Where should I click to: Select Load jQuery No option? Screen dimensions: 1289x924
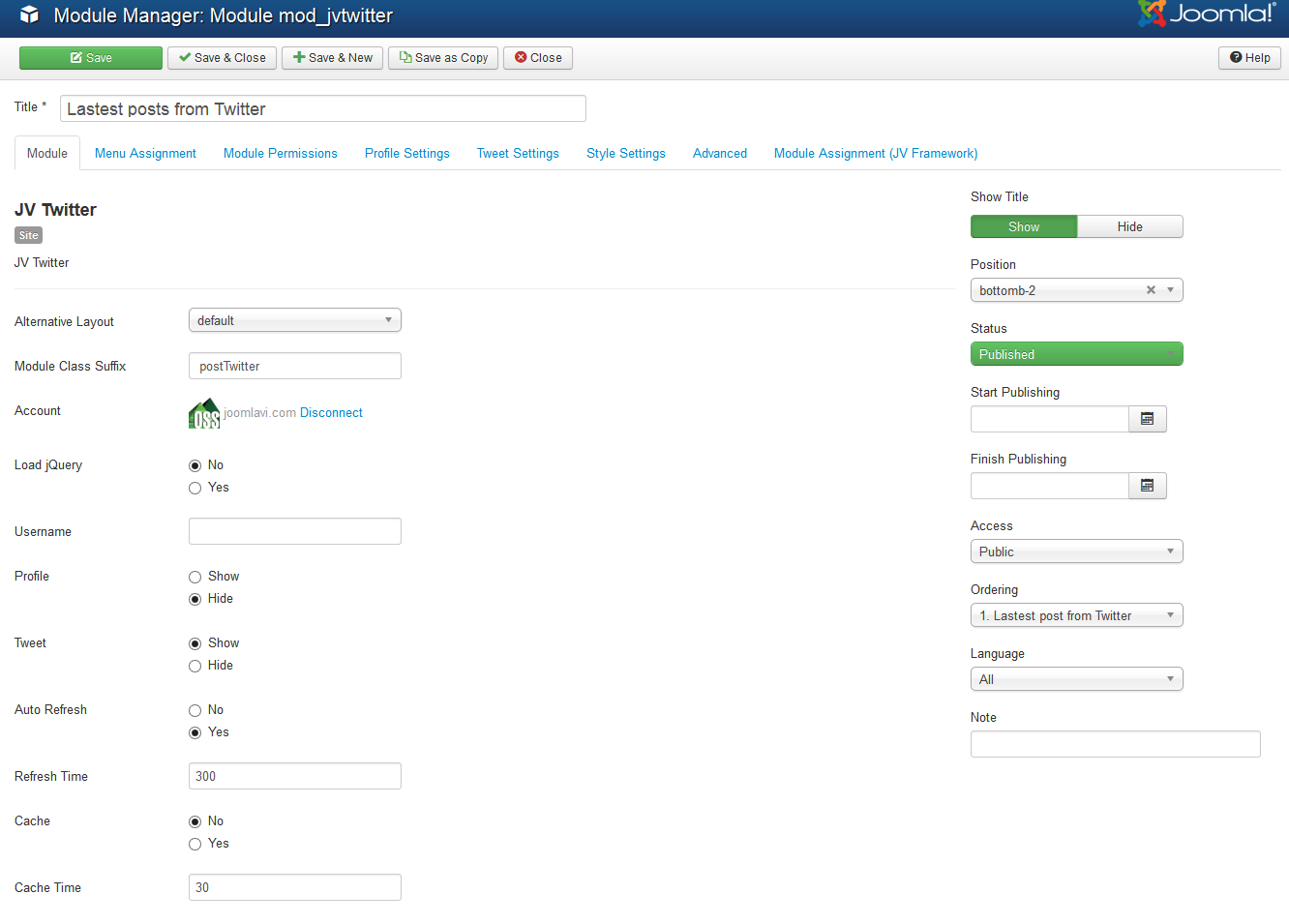coord(195,466)
